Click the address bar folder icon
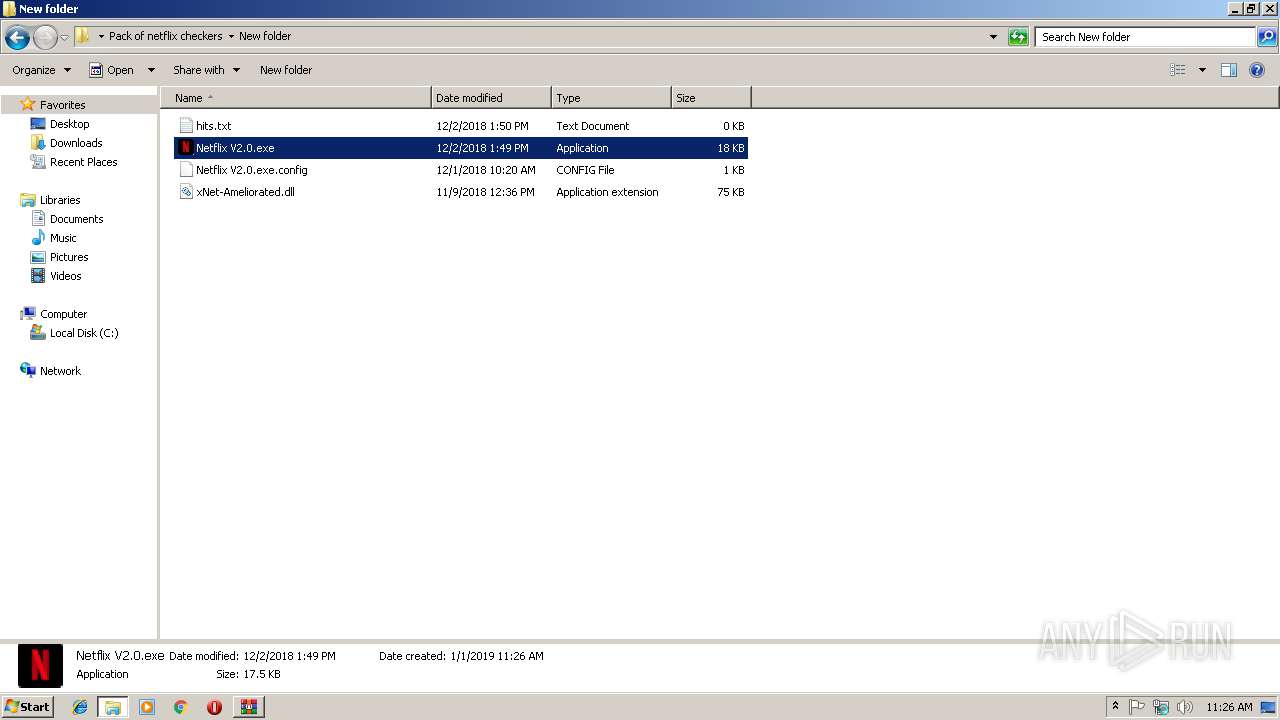The width and height of the screenshot is (1280, 720). pos(83,36)
